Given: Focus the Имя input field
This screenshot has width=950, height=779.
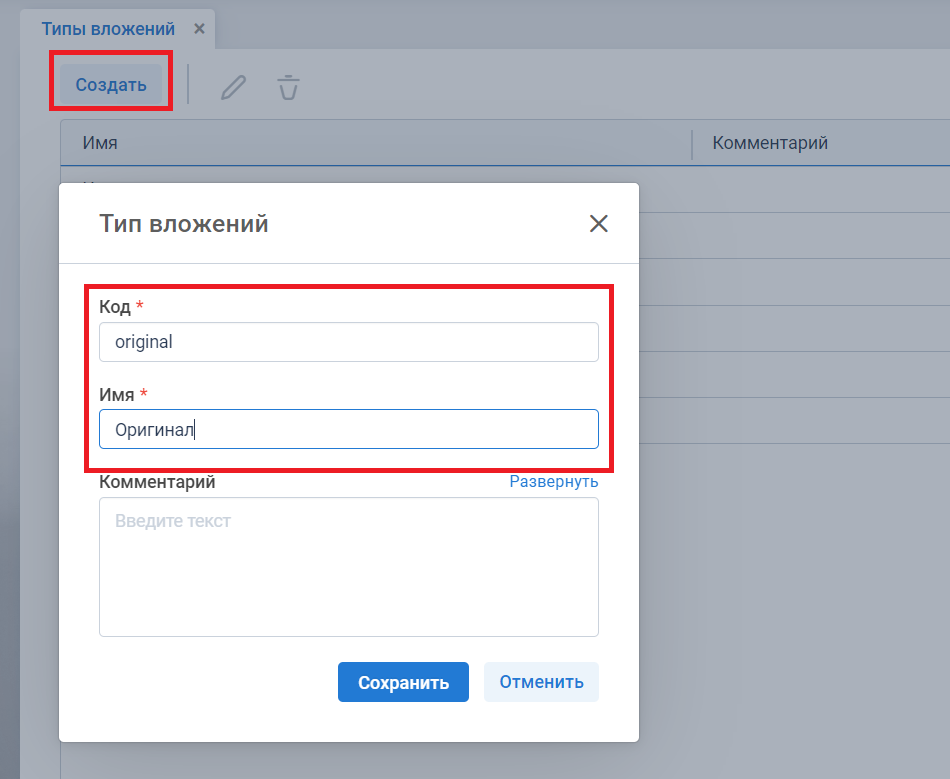Looking at the screenshot, I should pos(349,429).
